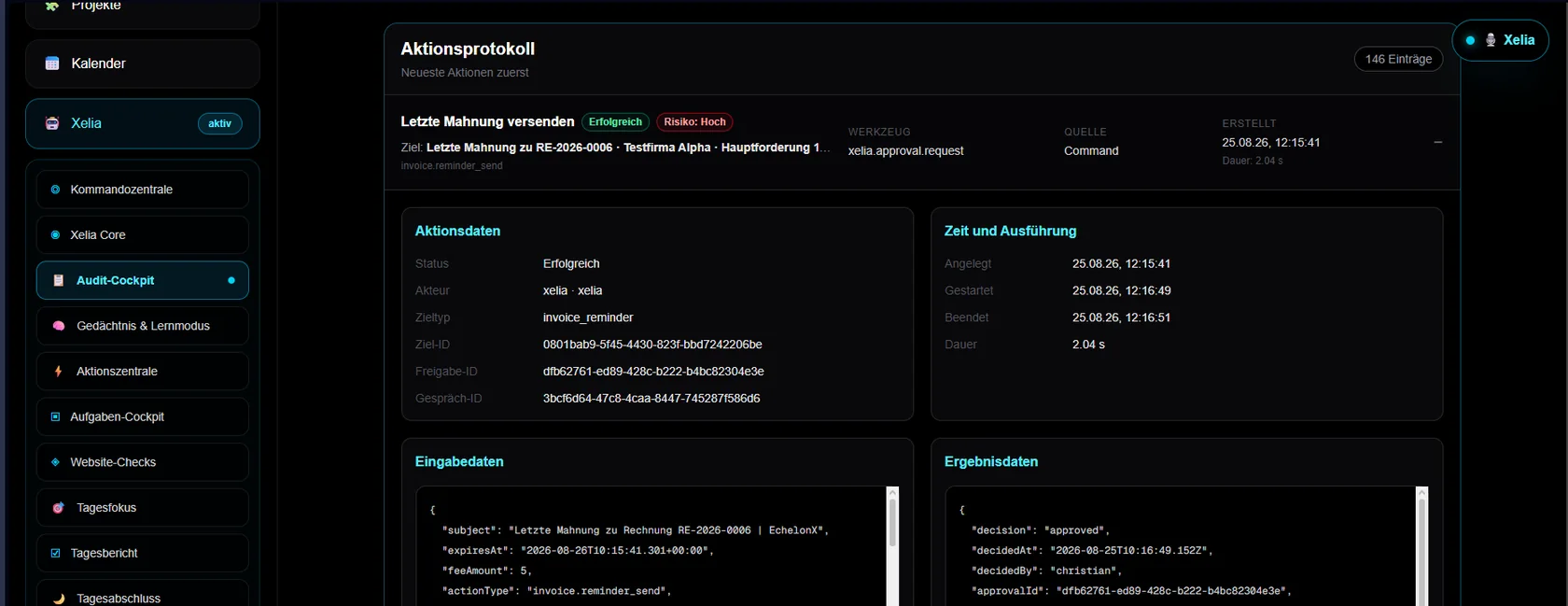This screenshot has width=1568, height=606.
Task: Click the Aktionszentrale lightning bolt icon
Action: (x=59, y=372)
